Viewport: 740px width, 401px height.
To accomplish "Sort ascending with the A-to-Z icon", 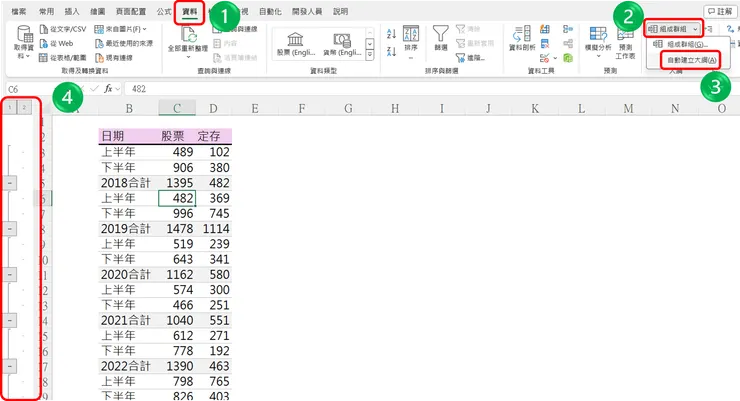I will pyautogui.click(x=391, y=33).
